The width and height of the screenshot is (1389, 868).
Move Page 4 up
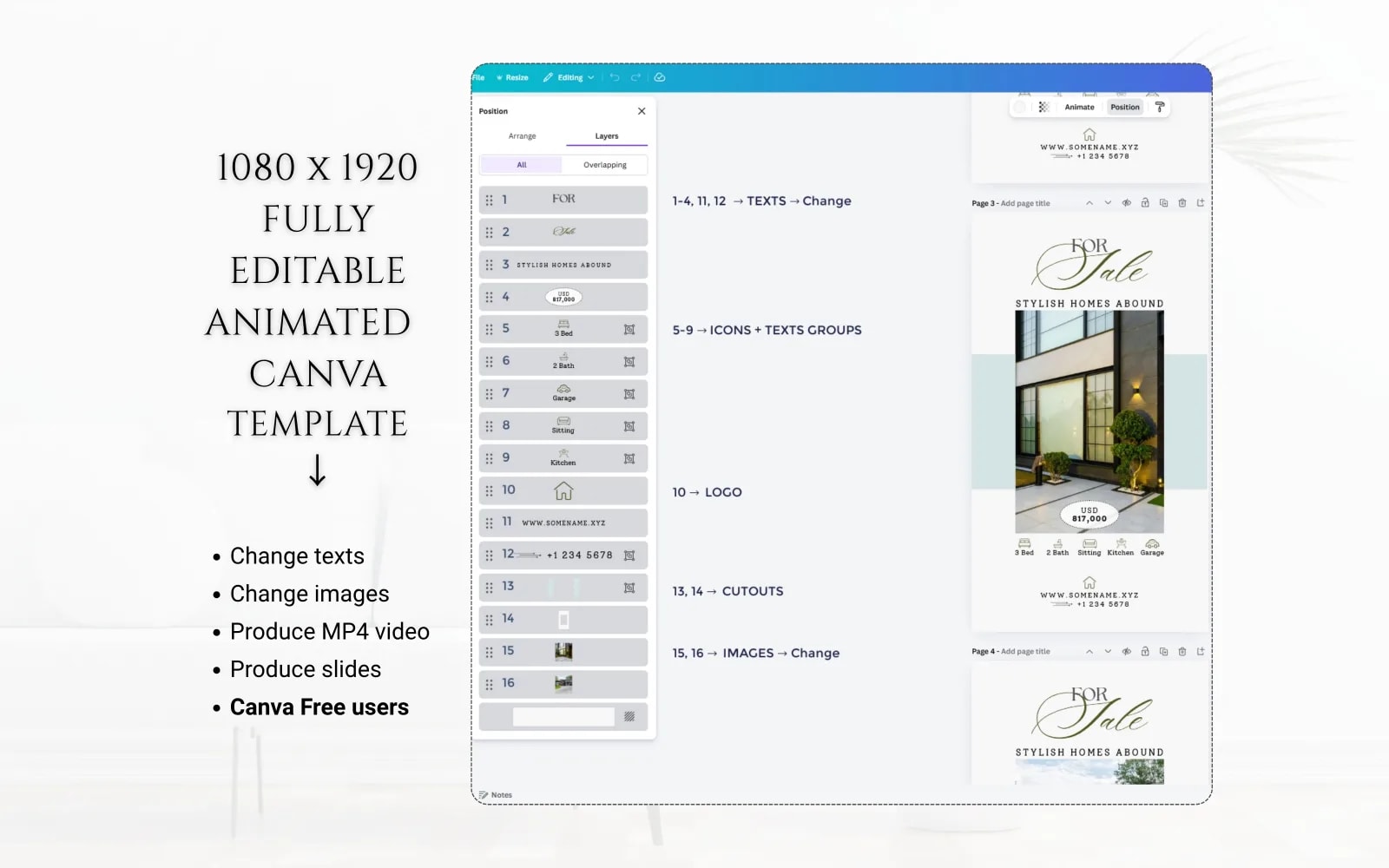point(1089,651)
